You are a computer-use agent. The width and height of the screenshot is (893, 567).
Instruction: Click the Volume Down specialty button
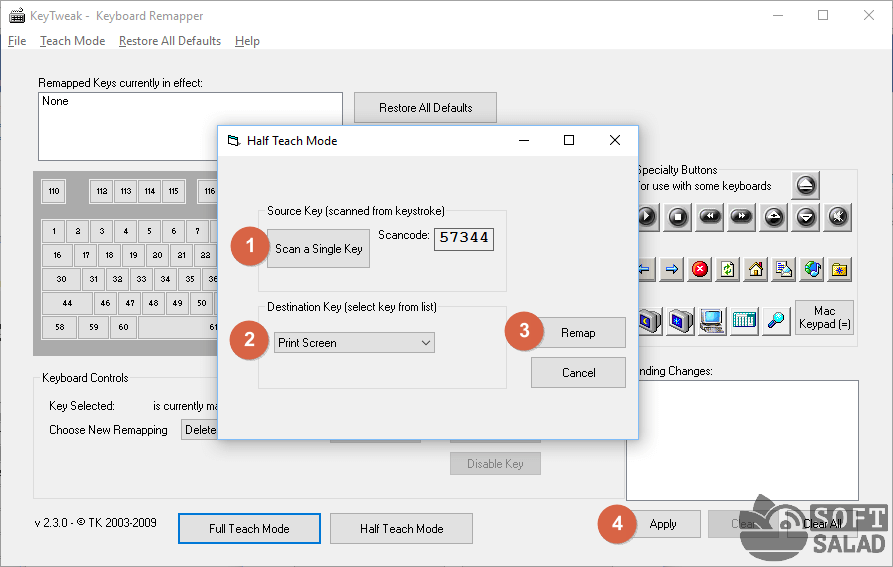click(x=806, y=216)
